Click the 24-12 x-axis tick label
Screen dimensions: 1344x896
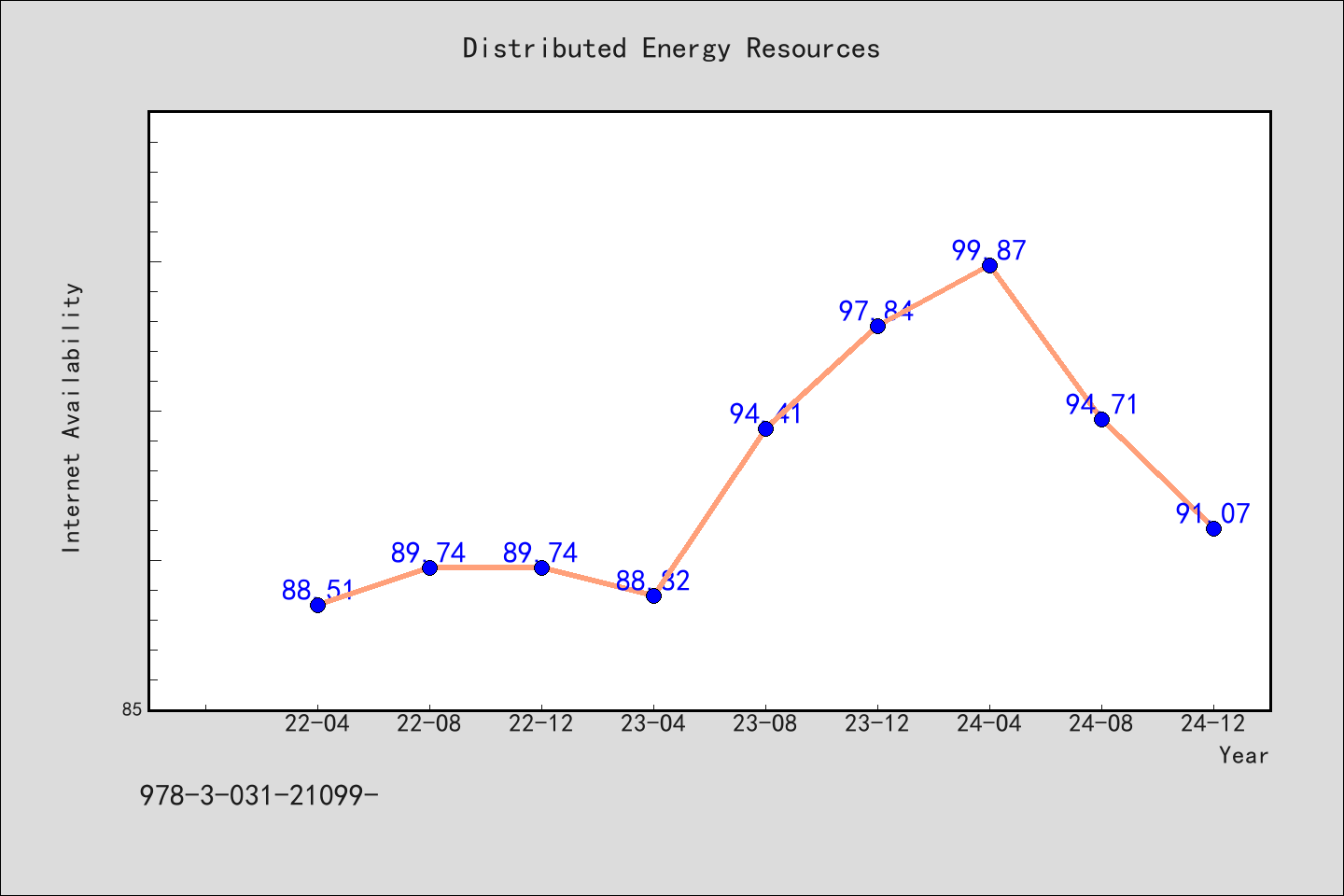(x=1213, y=723)
